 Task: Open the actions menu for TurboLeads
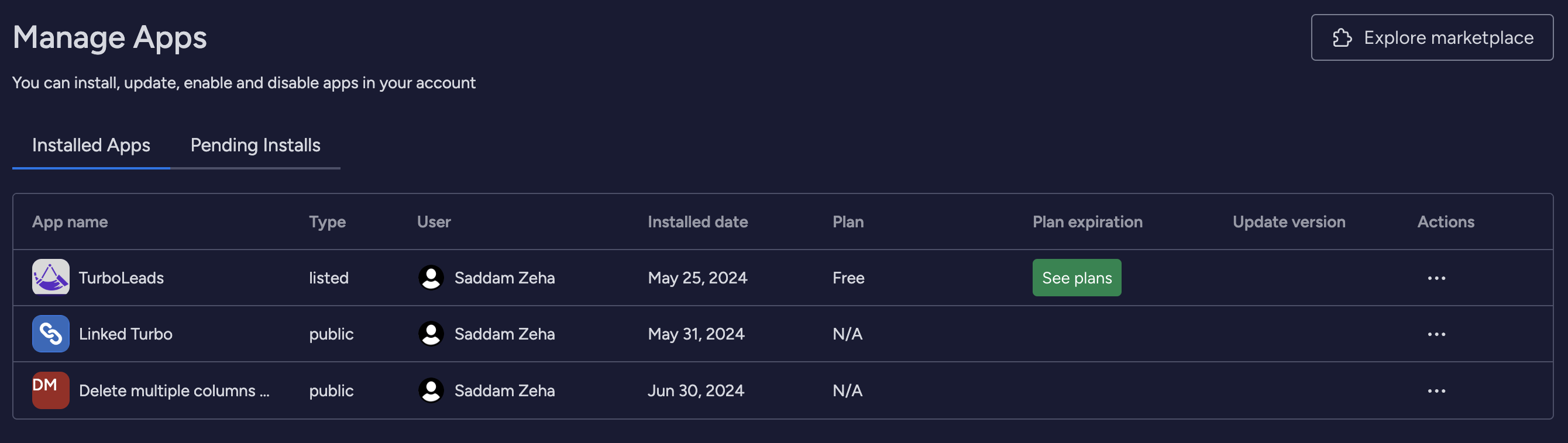1437,278
